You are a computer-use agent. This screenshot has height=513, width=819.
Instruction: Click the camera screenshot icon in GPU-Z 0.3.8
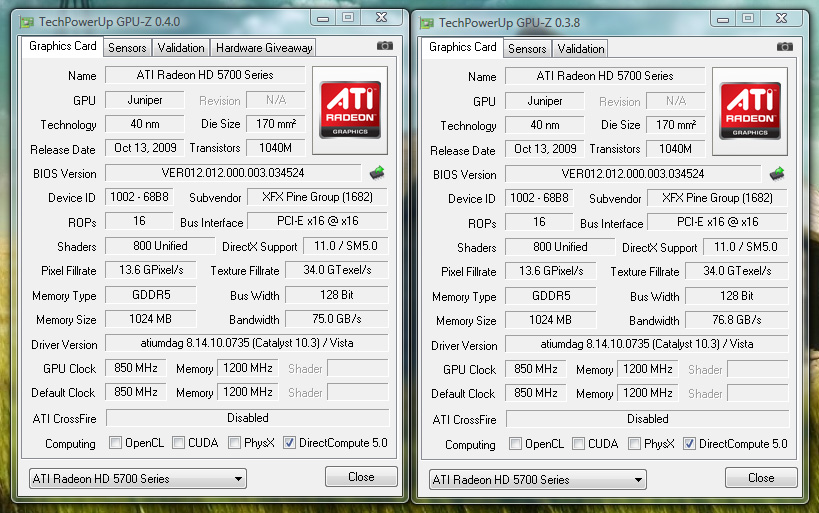point(785,47)
